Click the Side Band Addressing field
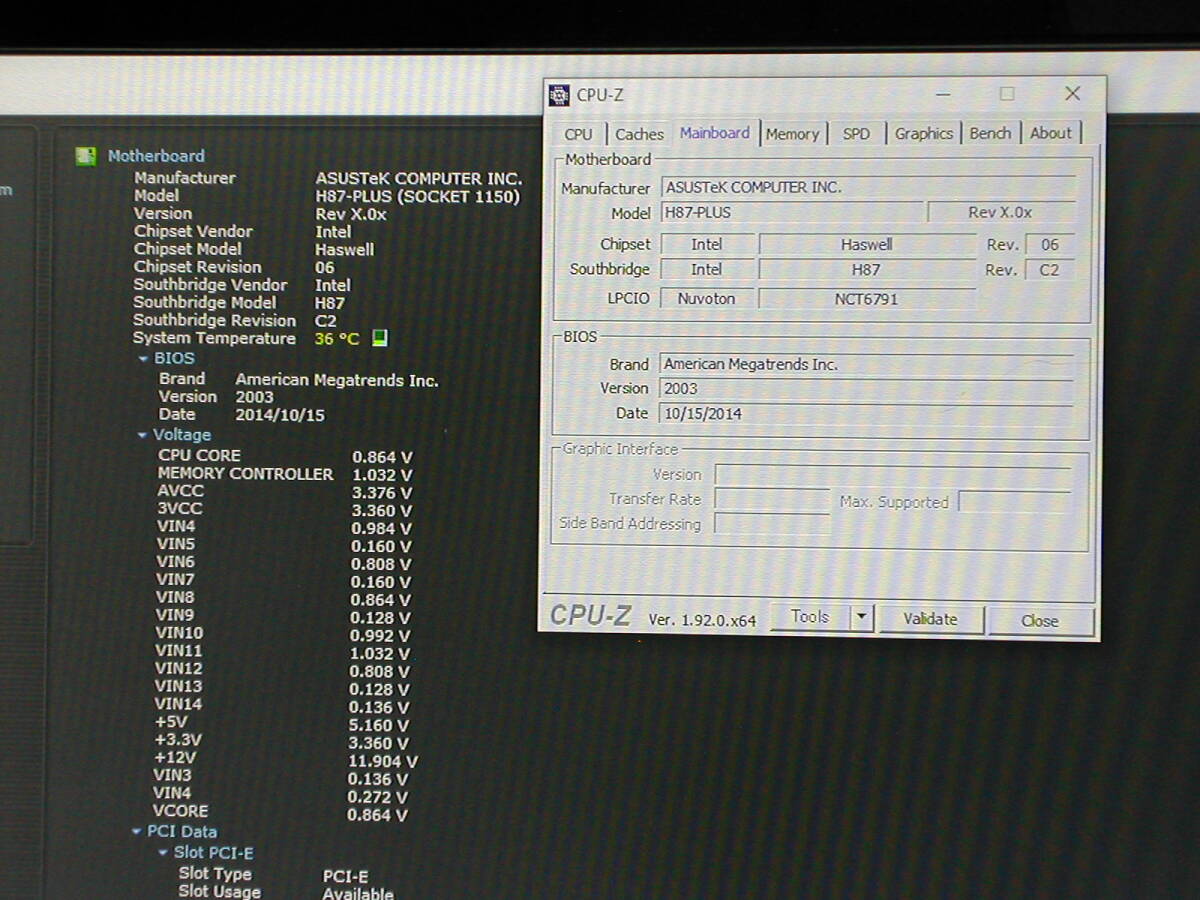 (772, 524)
